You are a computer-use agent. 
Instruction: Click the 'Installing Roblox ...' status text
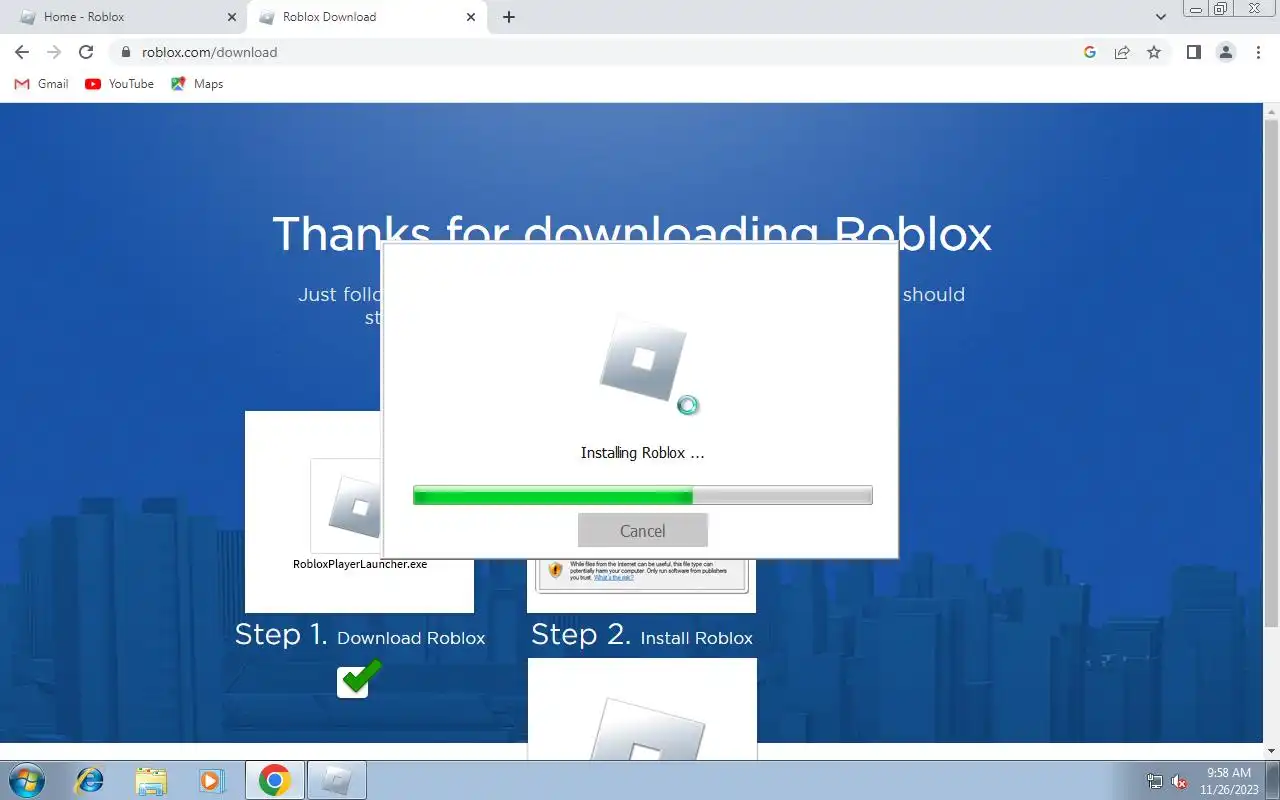coord(642,453)
